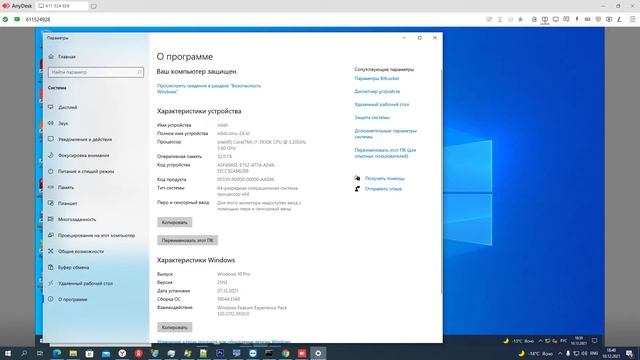The image size is (640, 360).
Task: Open Проецирование на этот компьютер section
Action: [96, 236]
